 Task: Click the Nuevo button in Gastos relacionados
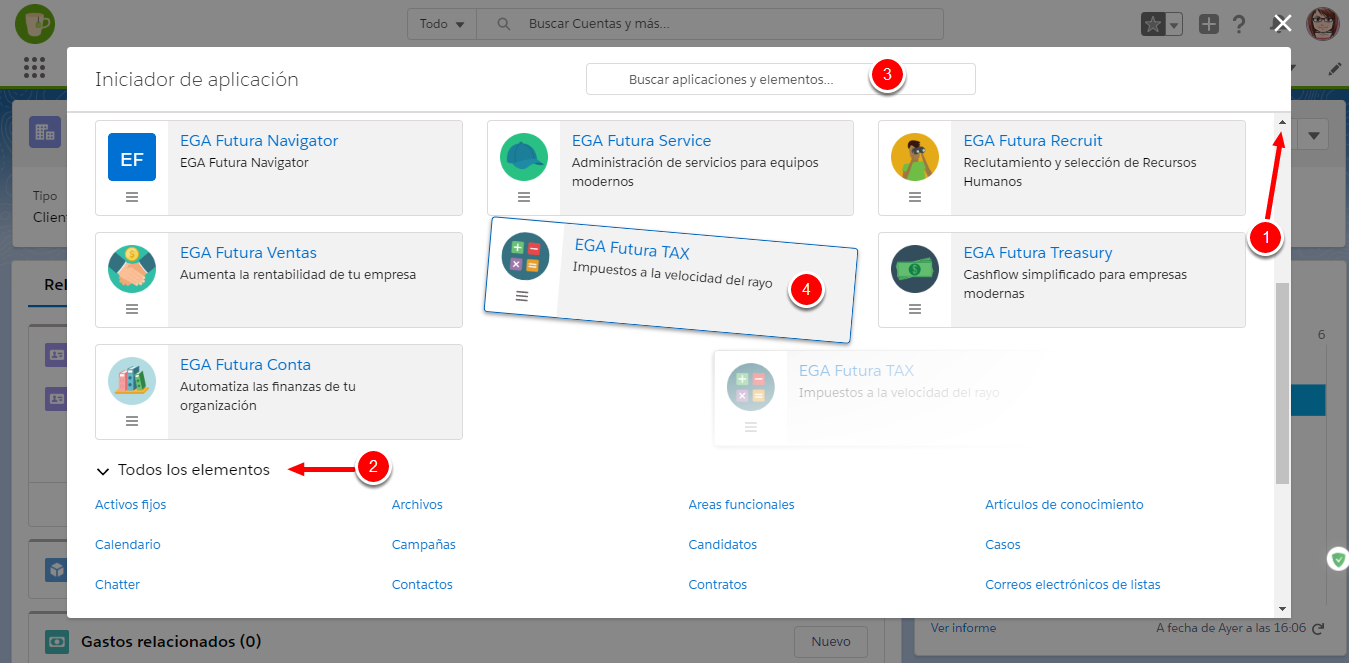[x=831, y=642]
